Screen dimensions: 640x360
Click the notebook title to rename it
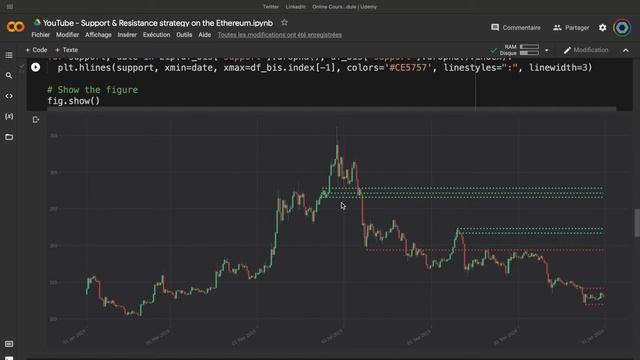158,23
